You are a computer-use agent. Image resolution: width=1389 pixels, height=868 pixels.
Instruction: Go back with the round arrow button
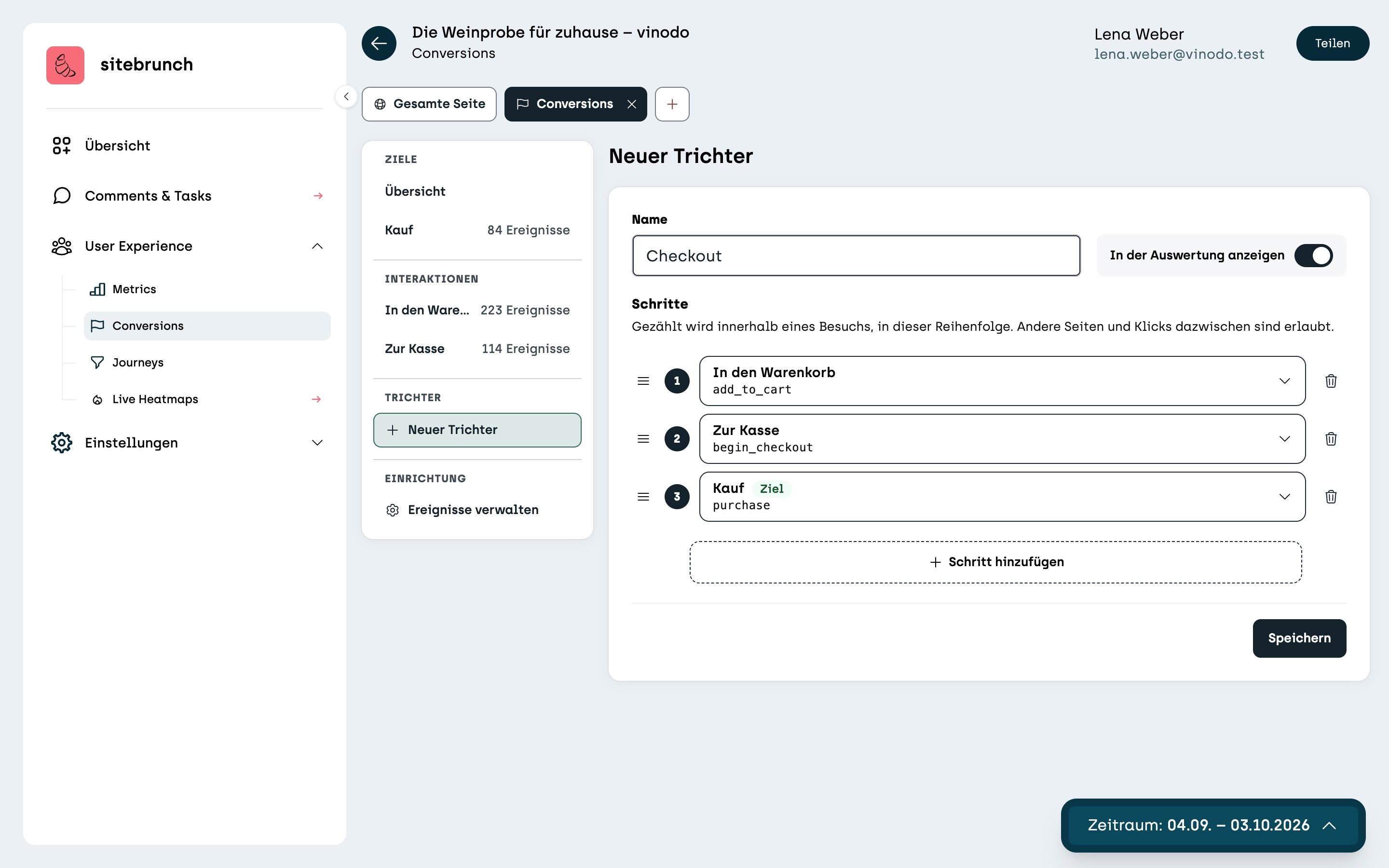click(x=379, y=43)
